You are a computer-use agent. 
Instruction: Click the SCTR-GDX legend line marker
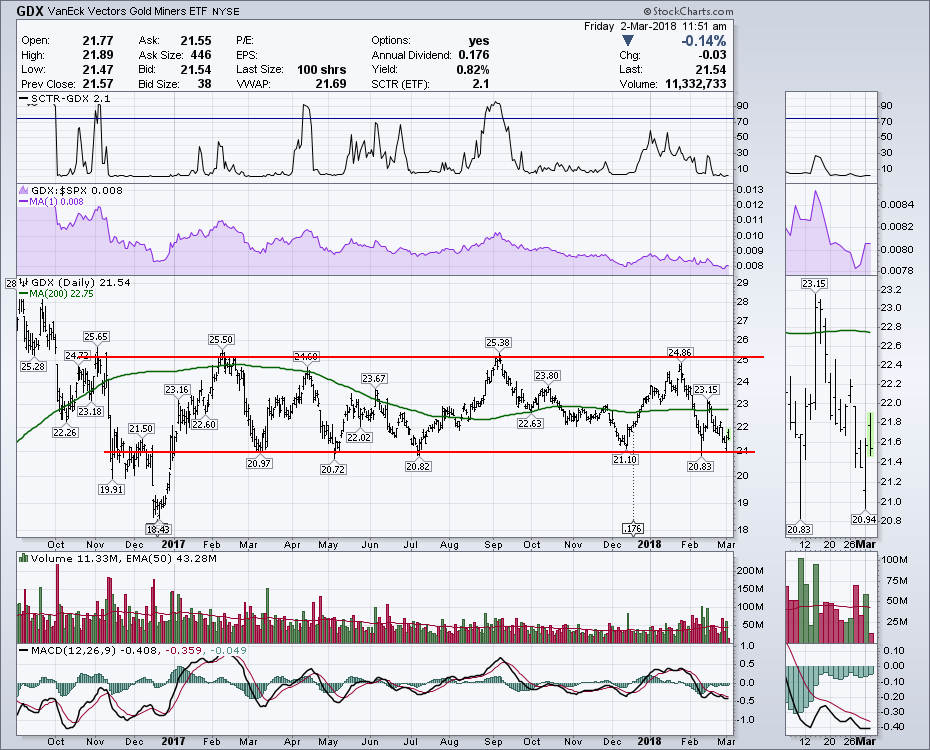click(24, 101)
